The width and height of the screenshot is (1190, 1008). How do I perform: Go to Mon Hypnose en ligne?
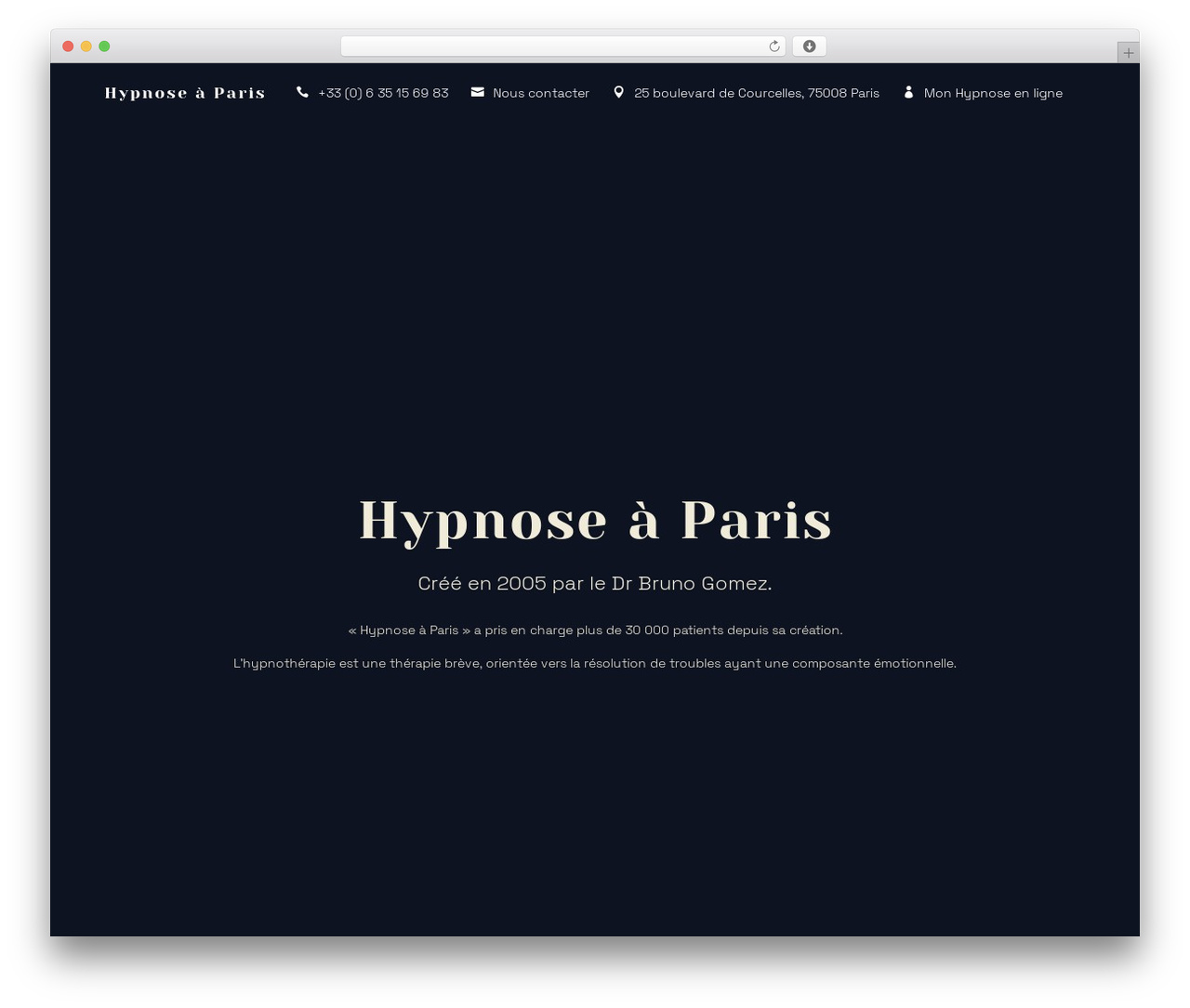[x=993, y=93]
